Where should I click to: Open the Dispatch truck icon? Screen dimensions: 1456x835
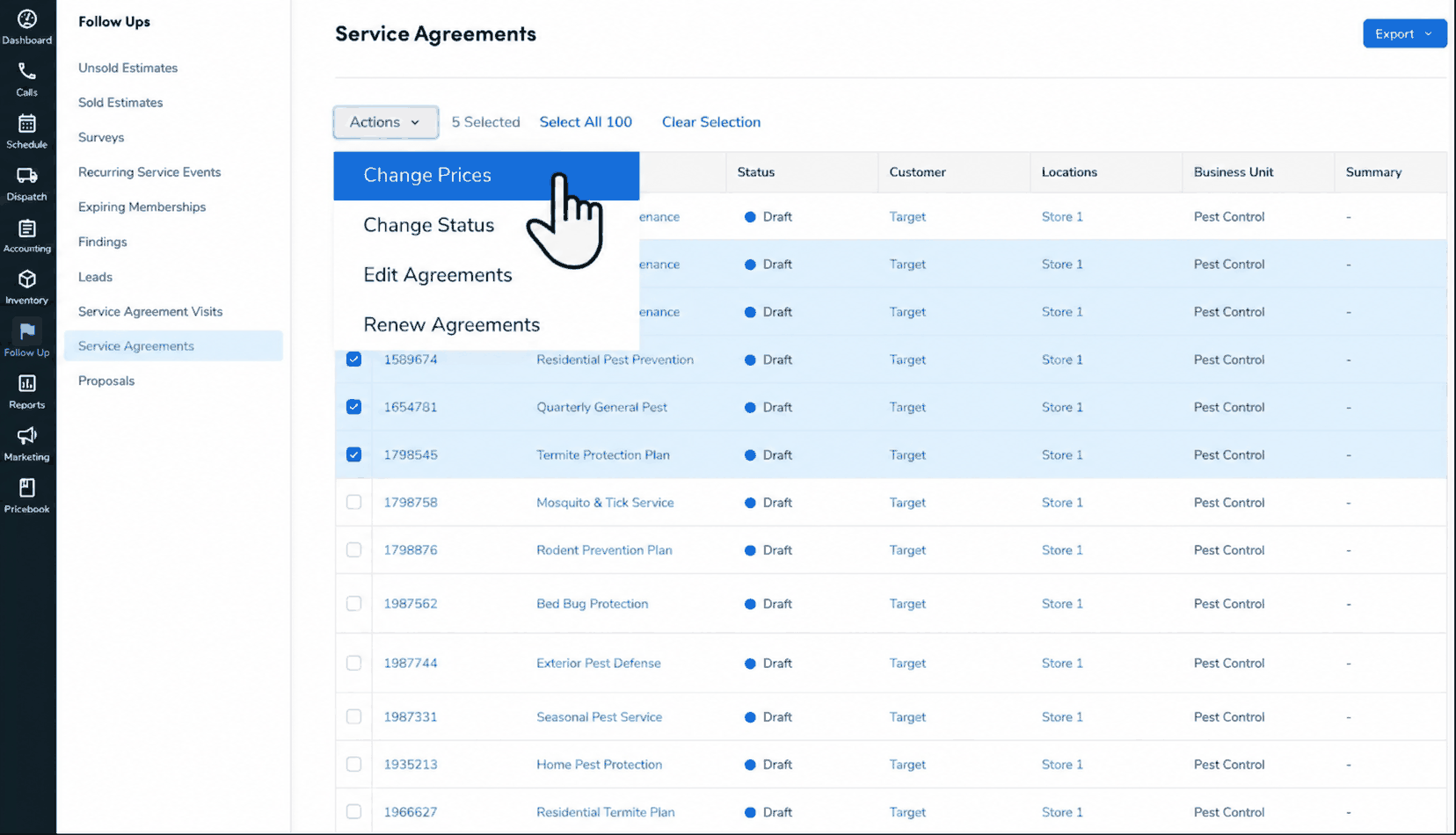pos(27,175)
